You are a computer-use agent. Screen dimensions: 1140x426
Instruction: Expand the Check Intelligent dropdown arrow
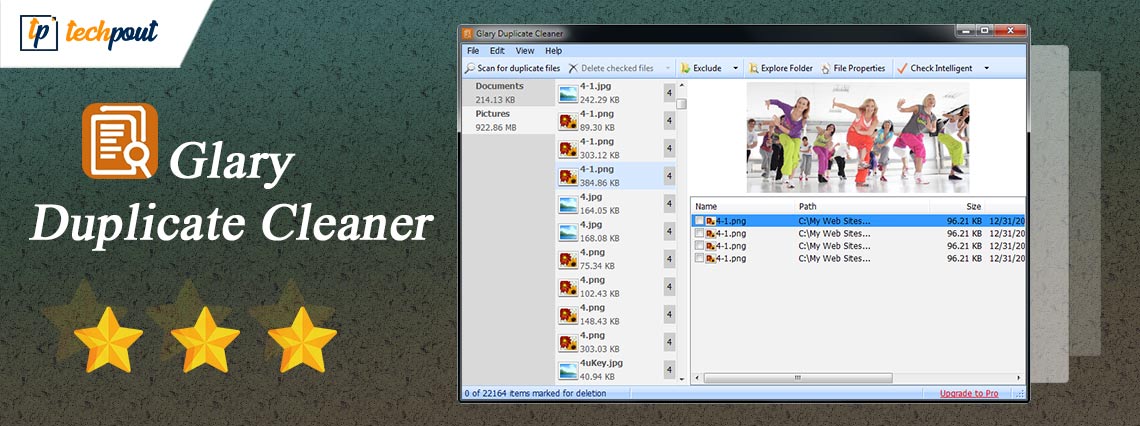pyautogui.click(x=987, y=69)
